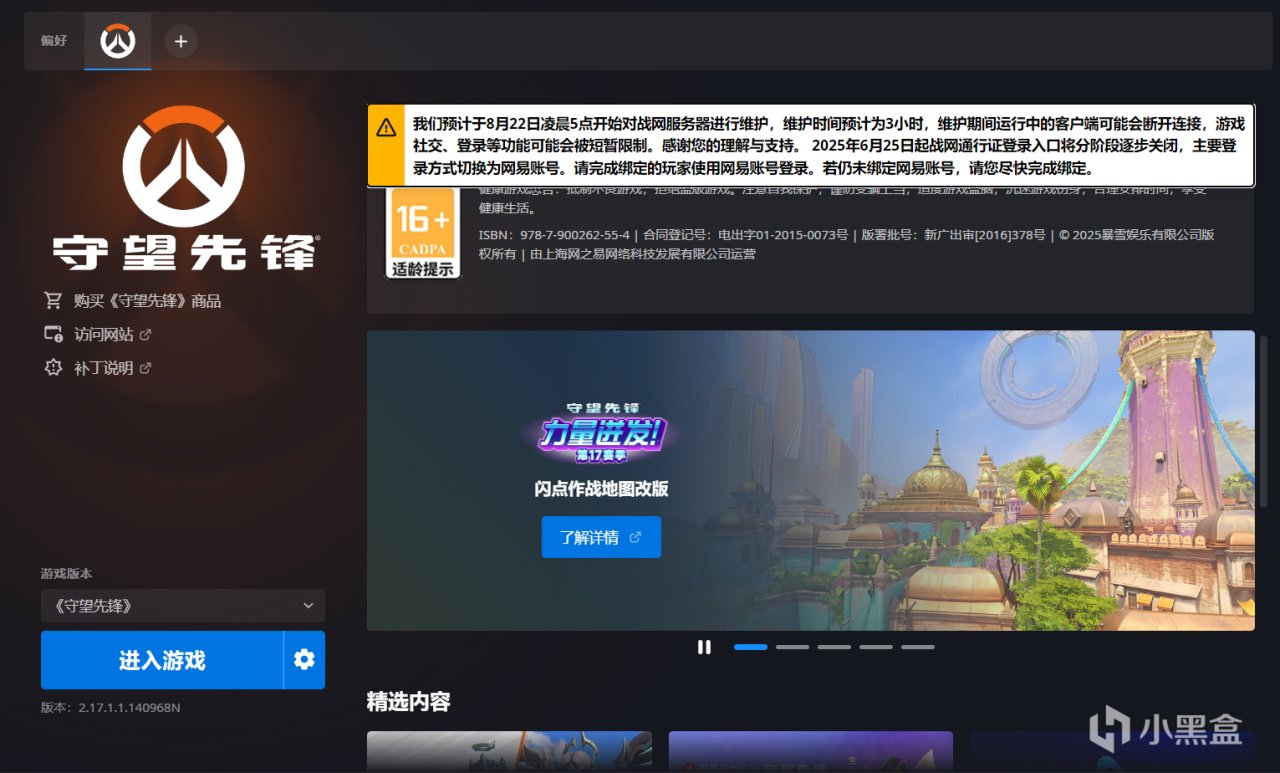
Task: Open 购买《守望先锋》商品 link
Action: click(147, 300)
